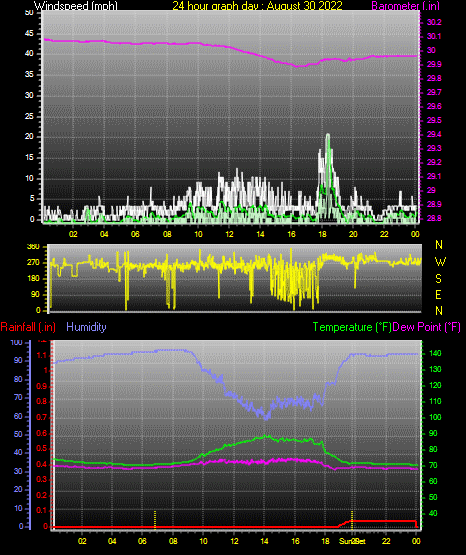Click the "Rainfall (.in)" legend label
Screen dimensions: 466x555
coord(28,327)
